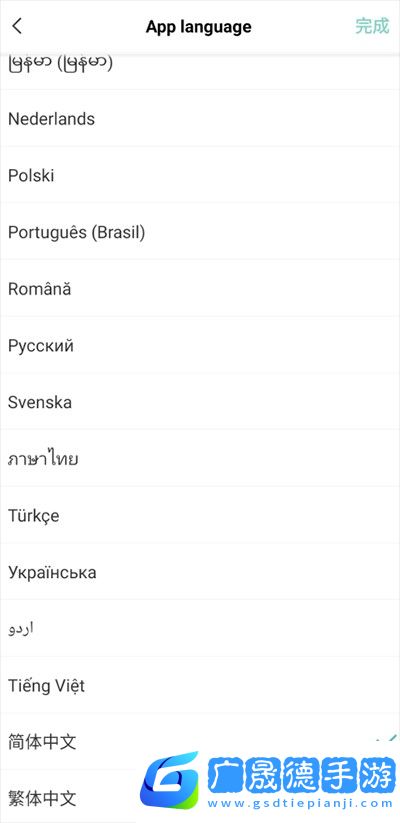Tap the back arrow icon

click(x=17, y=26)
